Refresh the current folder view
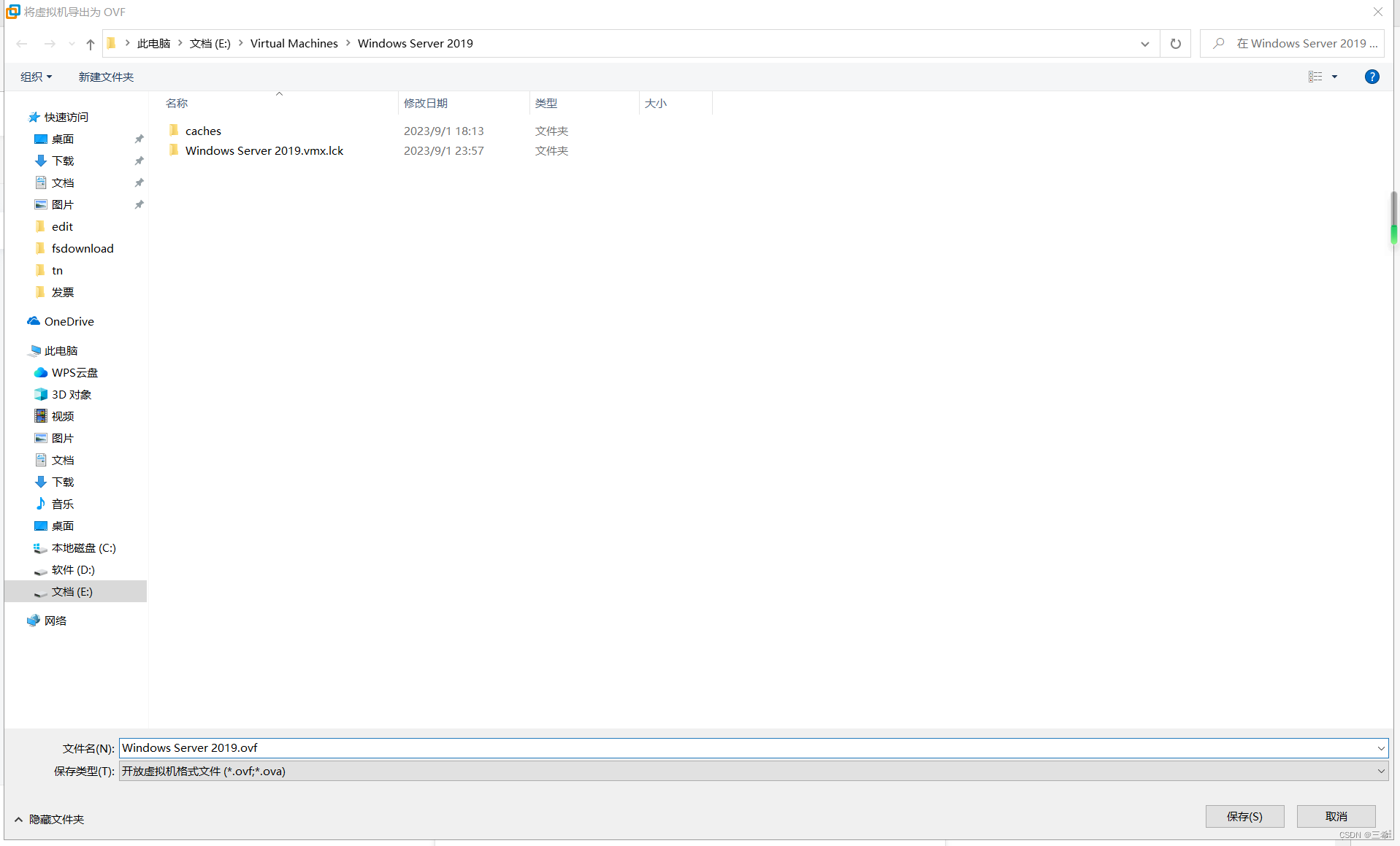 point(1176,44)
